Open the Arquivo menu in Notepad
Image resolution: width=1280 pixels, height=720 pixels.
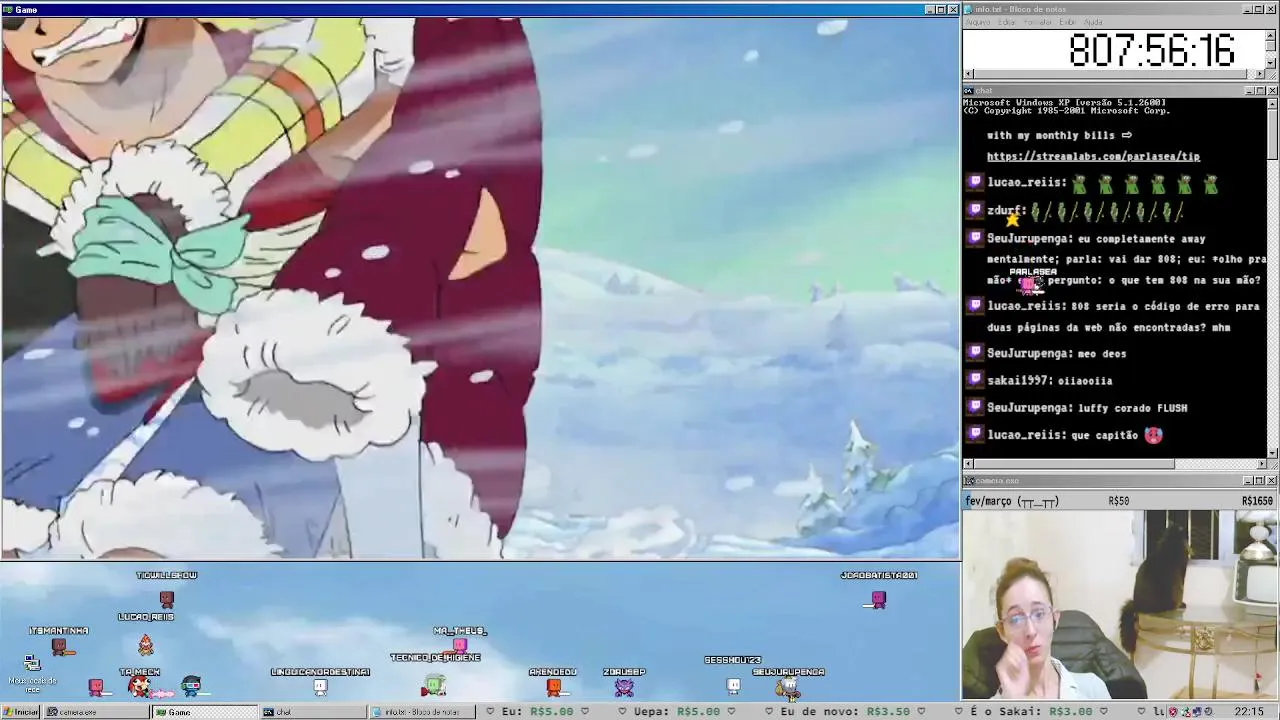(977, 22)
